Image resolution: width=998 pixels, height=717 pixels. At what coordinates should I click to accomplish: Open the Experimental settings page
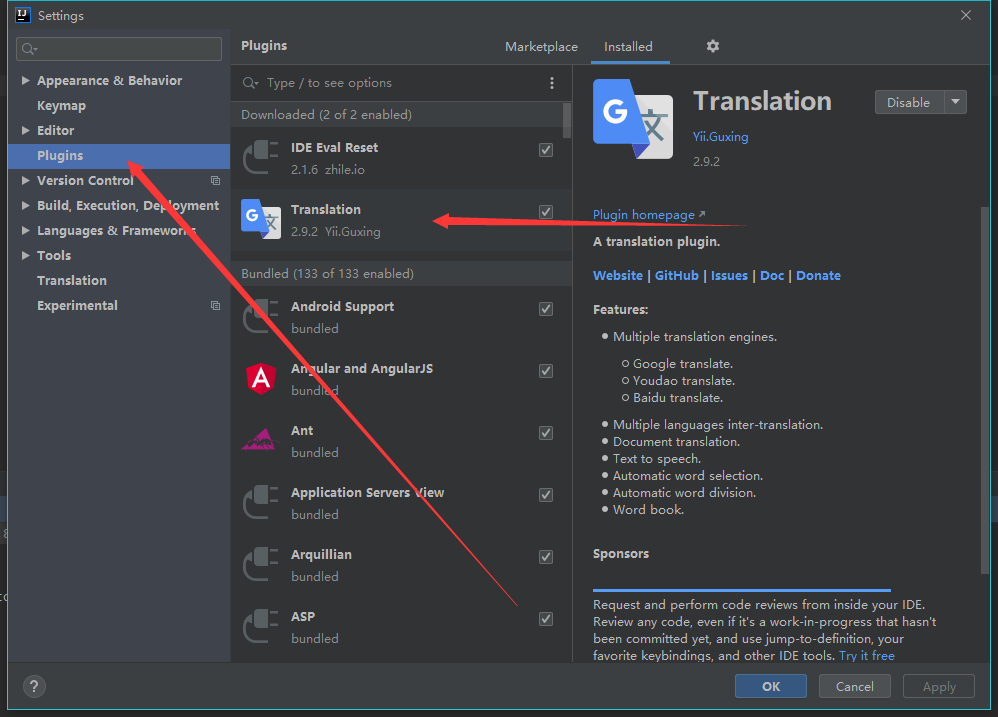click(77, 305)
